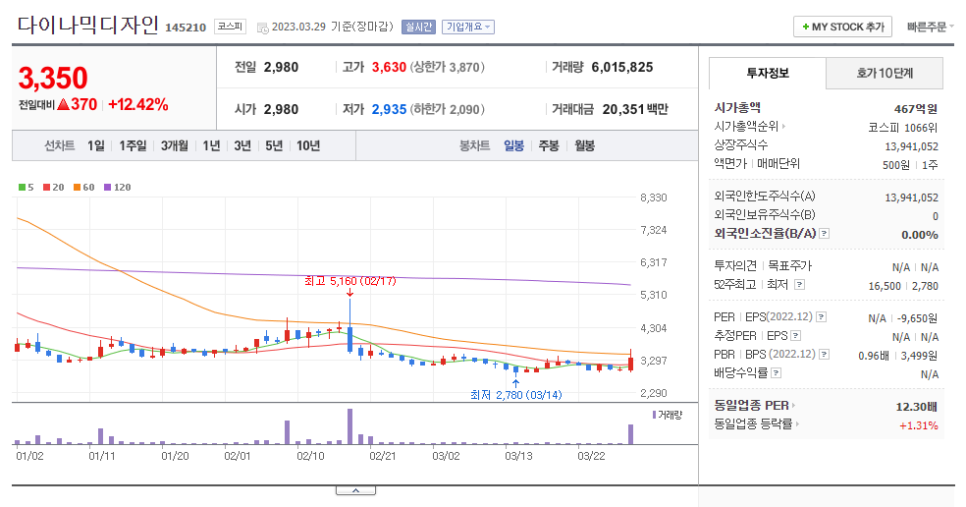Select the 3개월 line chart period
Screen dimensions: 966x507
(174, 145)
